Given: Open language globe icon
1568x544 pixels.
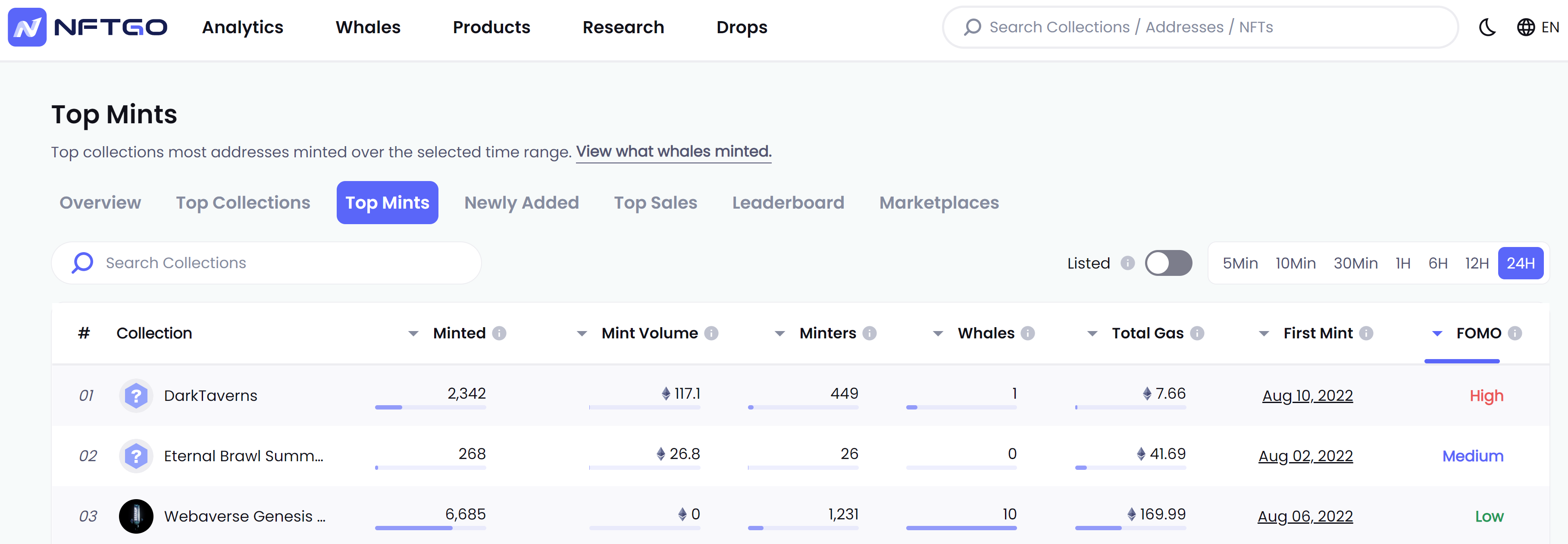Looking at the screenshot, I should point(1525,28).
